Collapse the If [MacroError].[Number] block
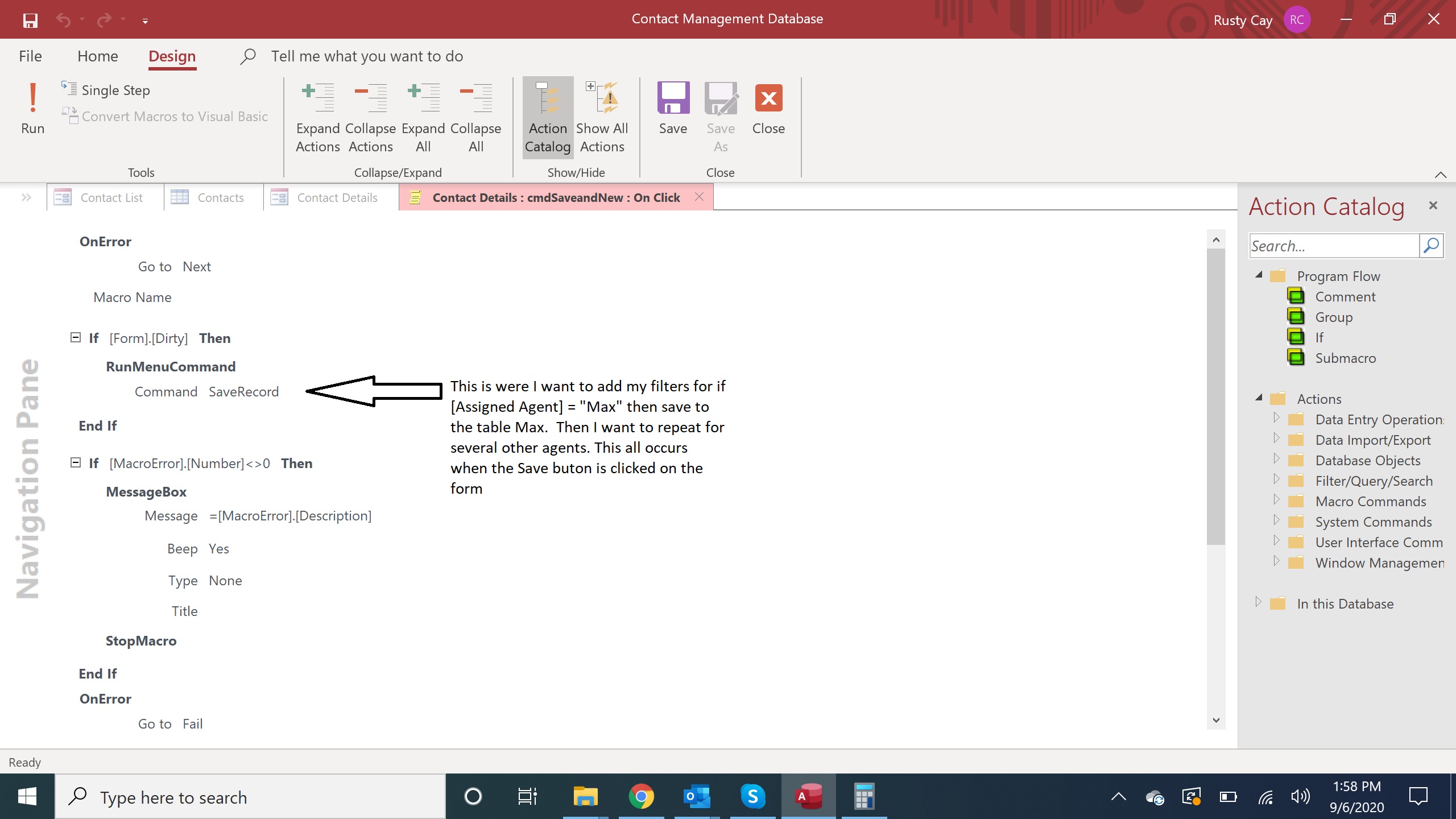 pos(75,463)
